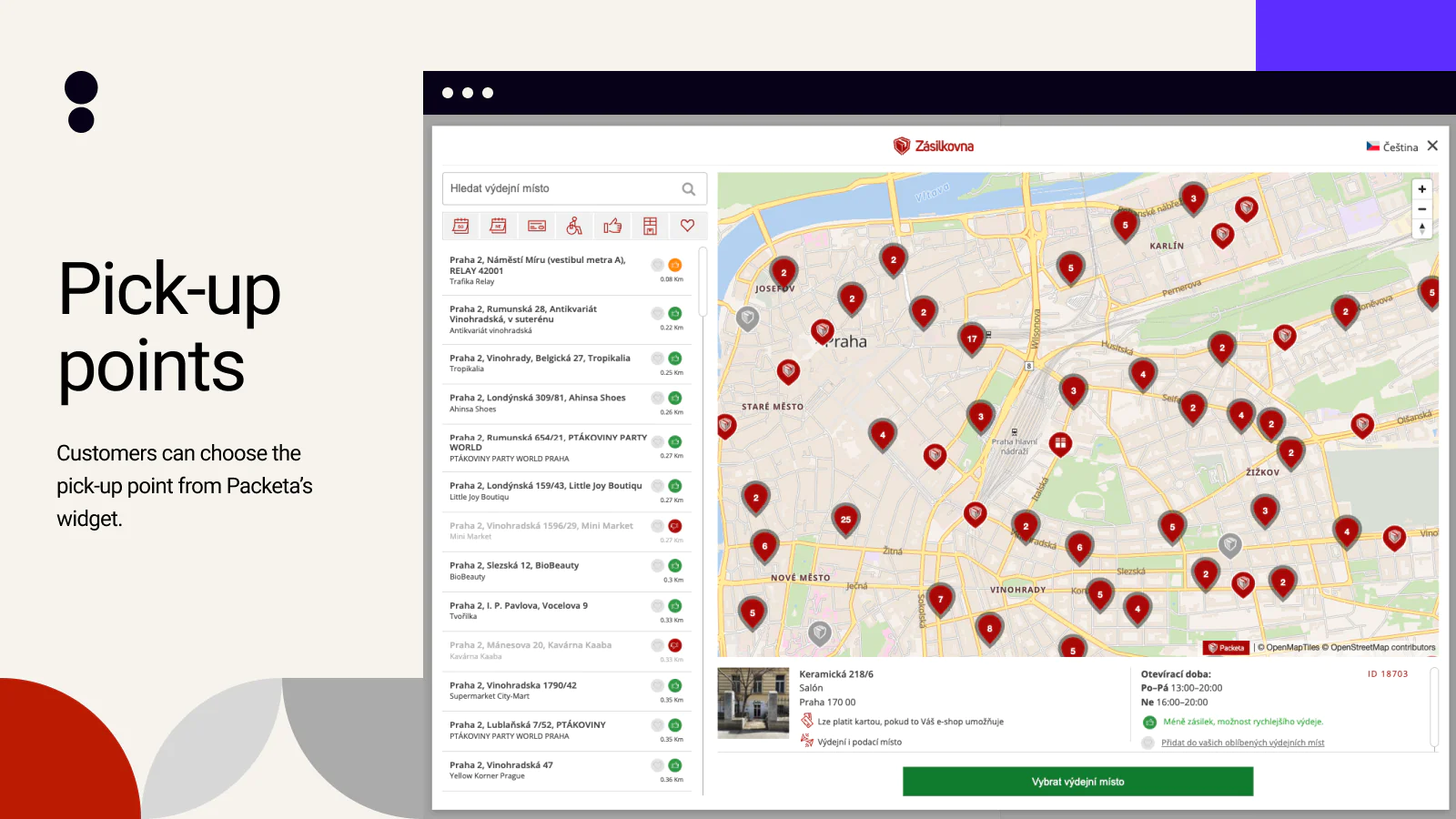Toggle the Saturday opening hours filter

[x=461, y=226]
